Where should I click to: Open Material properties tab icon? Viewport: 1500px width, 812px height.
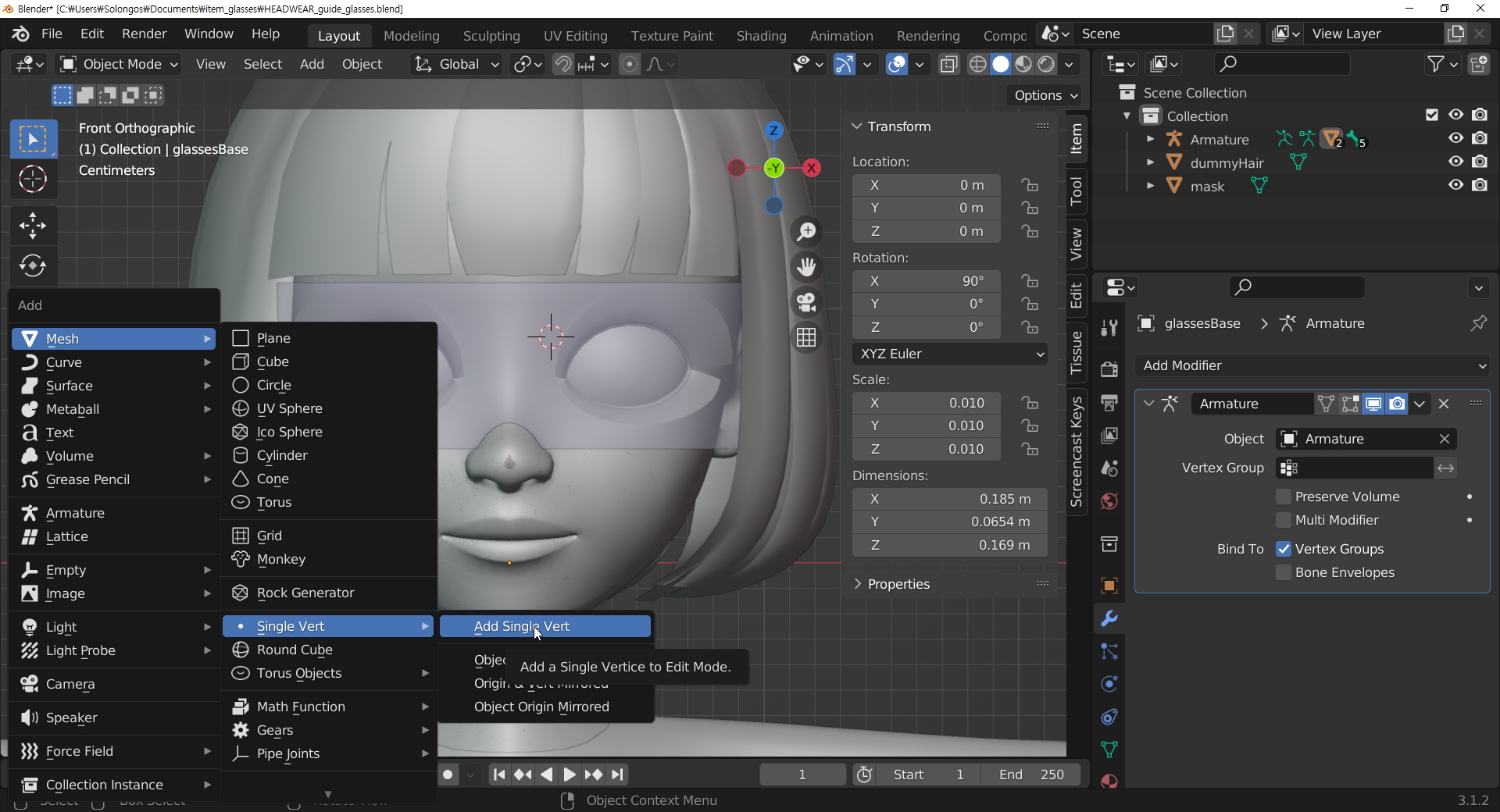[1109, 782]
